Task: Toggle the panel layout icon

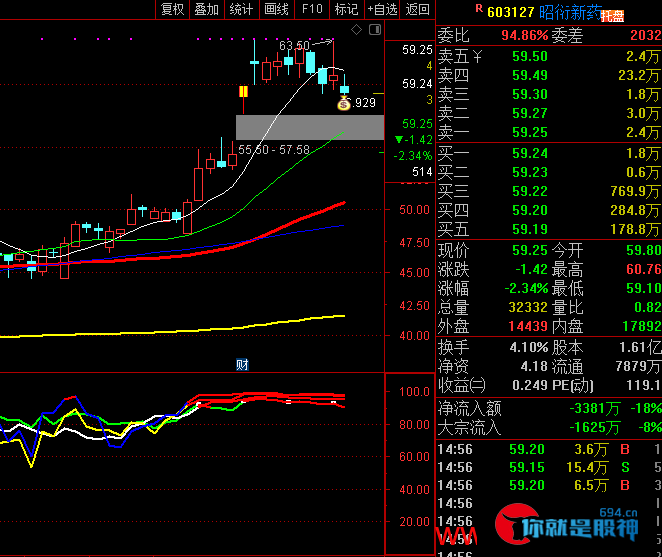Action: (375, 30)
